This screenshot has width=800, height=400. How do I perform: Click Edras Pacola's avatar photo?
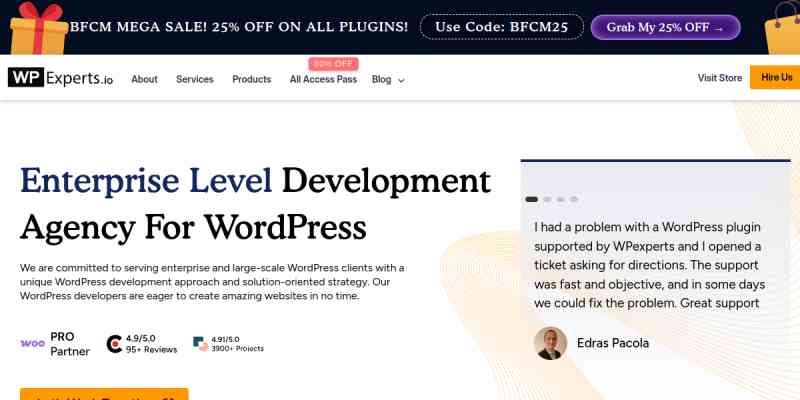(x=550, y=343)
